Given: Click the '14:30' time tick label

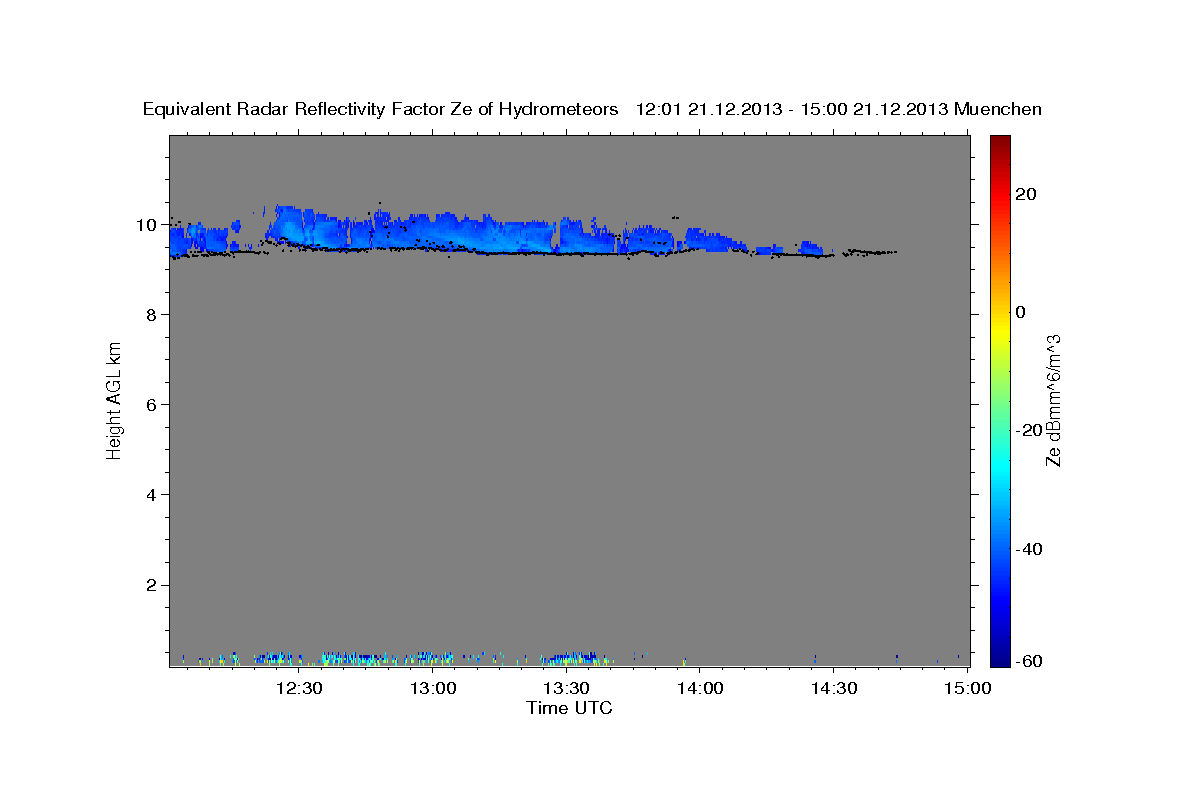Looking at the screenshot, I should coord(833,688).
